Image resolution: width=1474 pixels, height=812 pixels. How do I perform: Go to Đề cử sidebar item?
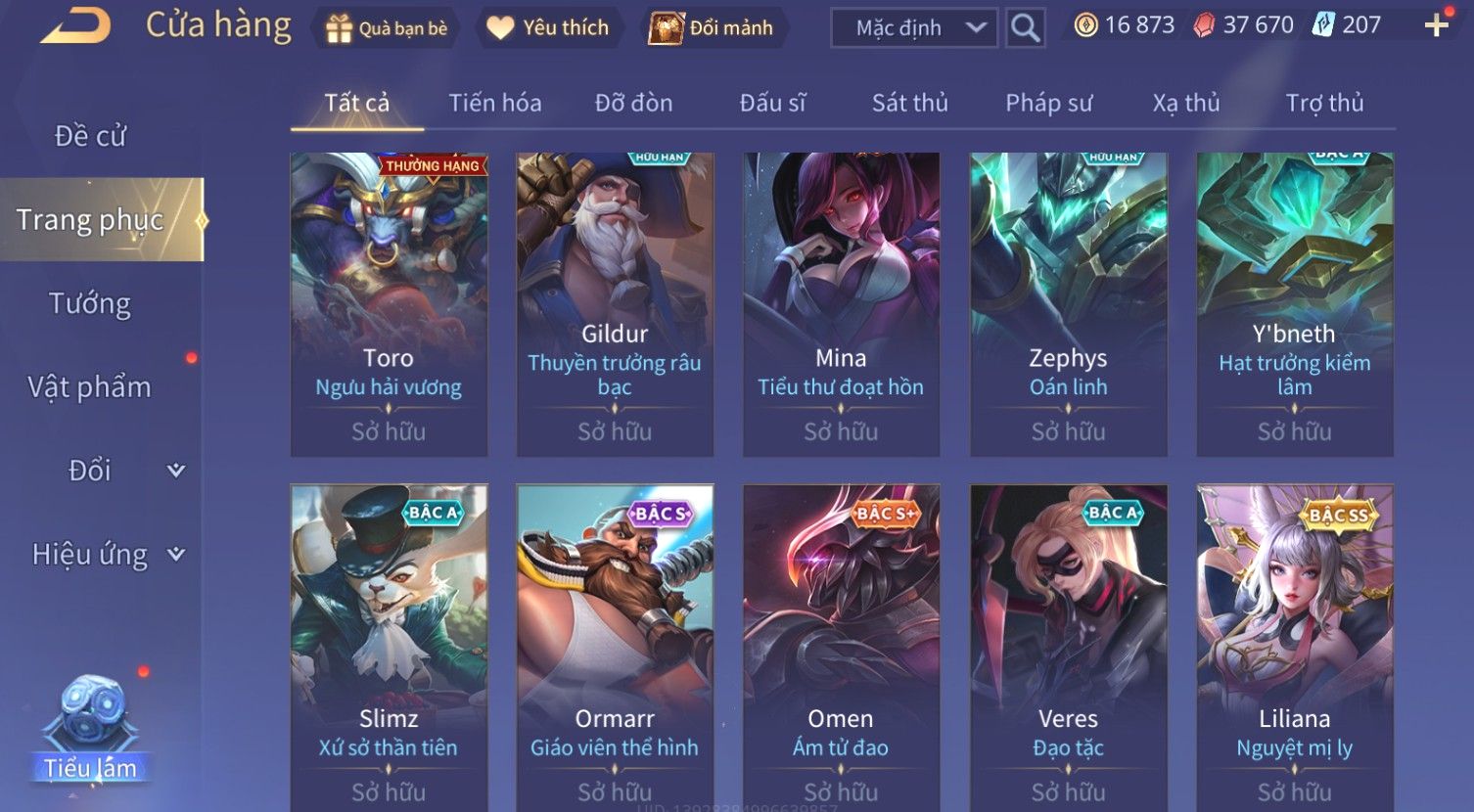pos(90,136)
